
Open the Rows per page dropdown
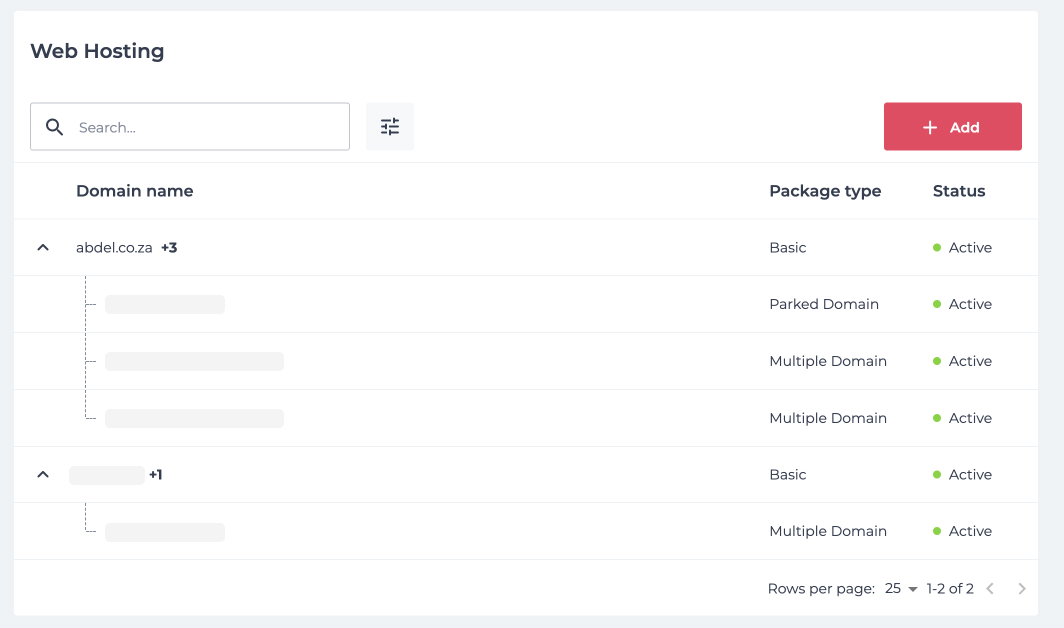[x=901, y=589]
